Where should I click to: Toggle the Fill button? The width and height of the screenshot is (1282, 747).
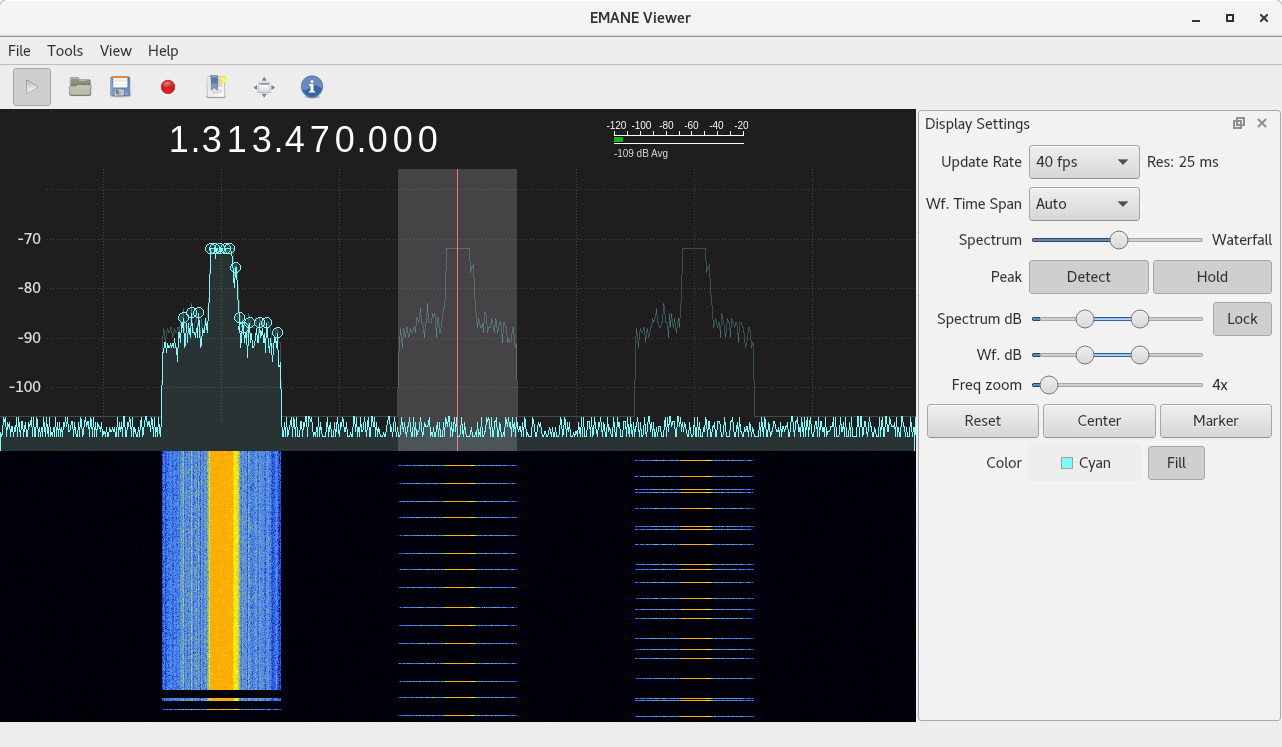[1176, 463]
